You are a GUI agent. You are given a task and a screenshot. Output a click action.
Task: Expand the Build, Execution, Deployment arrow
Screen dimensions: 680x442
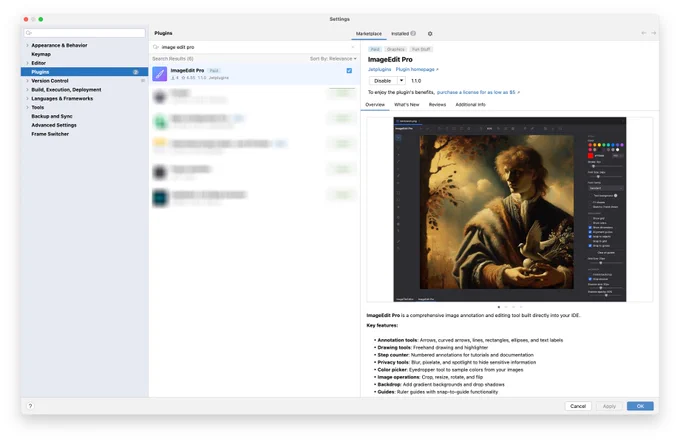pyautogui.click(x=27, y=90)
